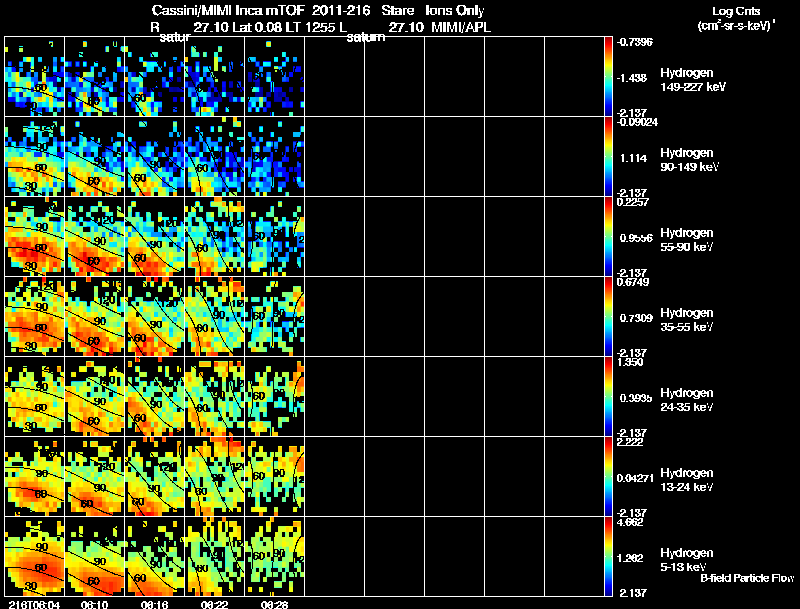This screenshot has width=800, height=609.
Task: Click the 06:16 time label
Action: [155, 604]
